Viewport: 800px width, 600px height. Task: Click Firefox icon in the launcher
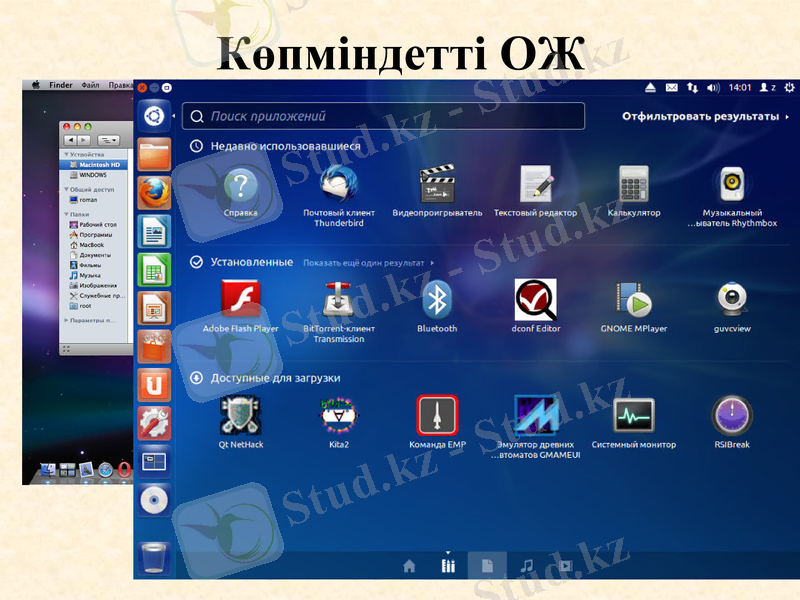coord(154,192)
